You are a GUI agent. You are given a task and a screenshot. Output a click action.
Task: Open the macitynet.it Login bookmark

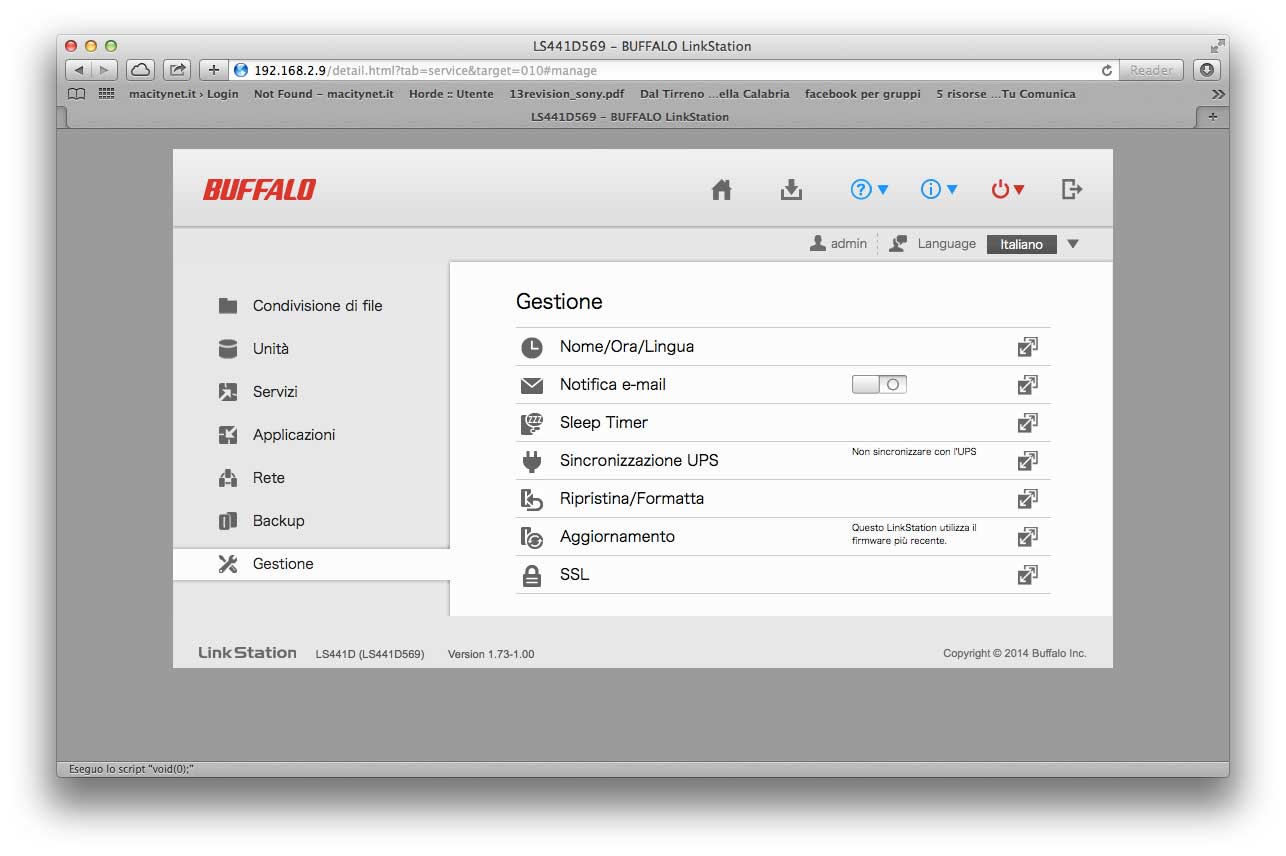184,94
